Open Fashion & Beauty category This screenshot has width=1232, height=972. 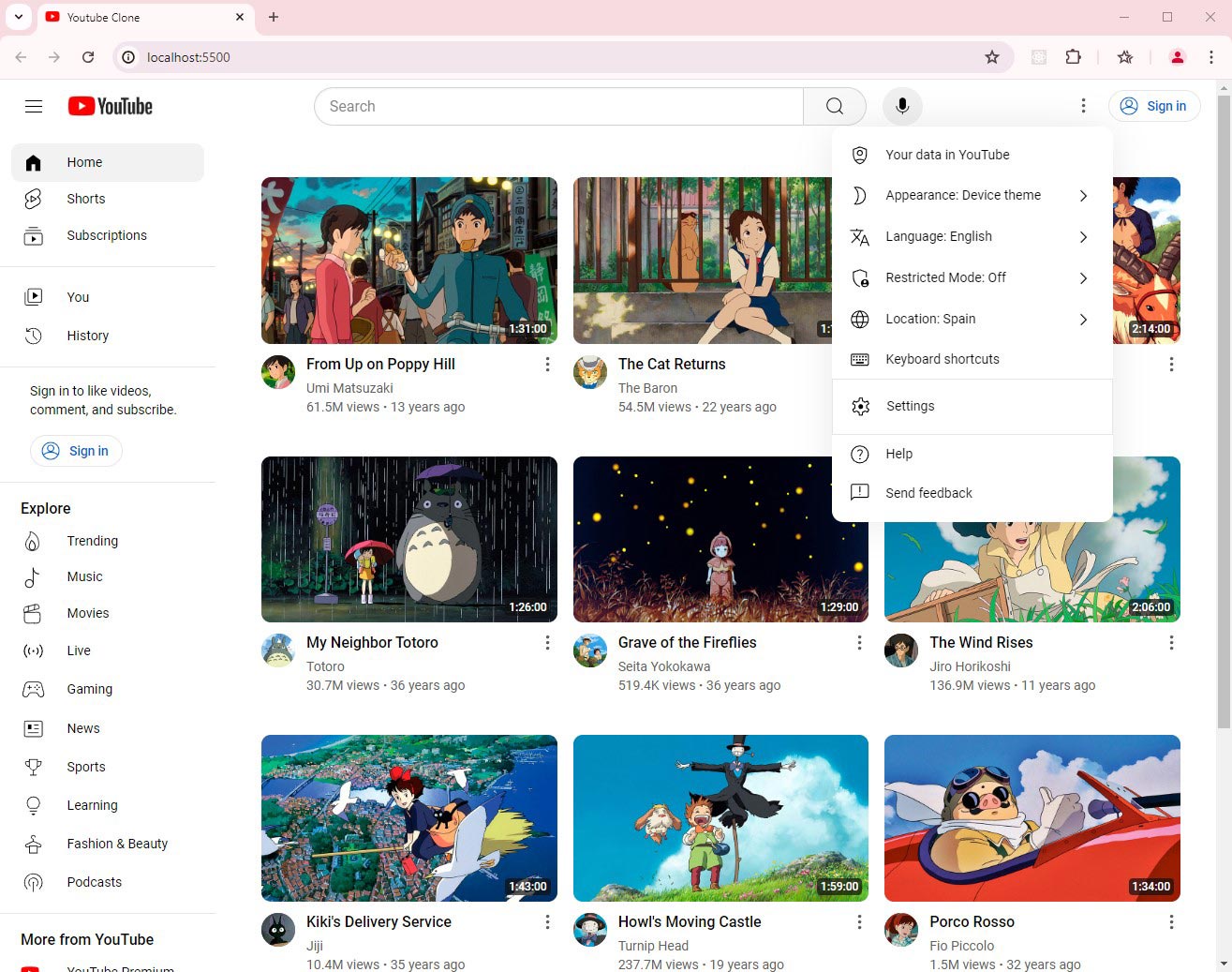tap(108, 844)
